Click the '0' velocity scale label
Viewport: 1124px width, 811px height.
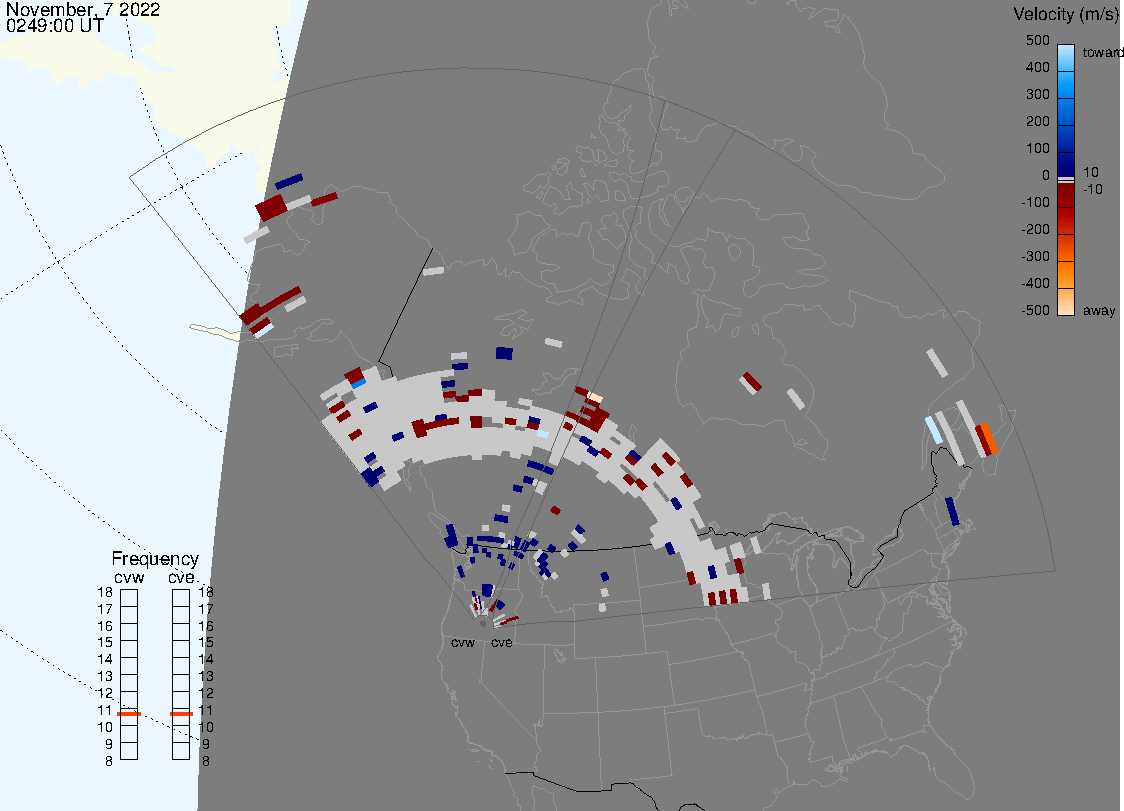coord(1046,176)
